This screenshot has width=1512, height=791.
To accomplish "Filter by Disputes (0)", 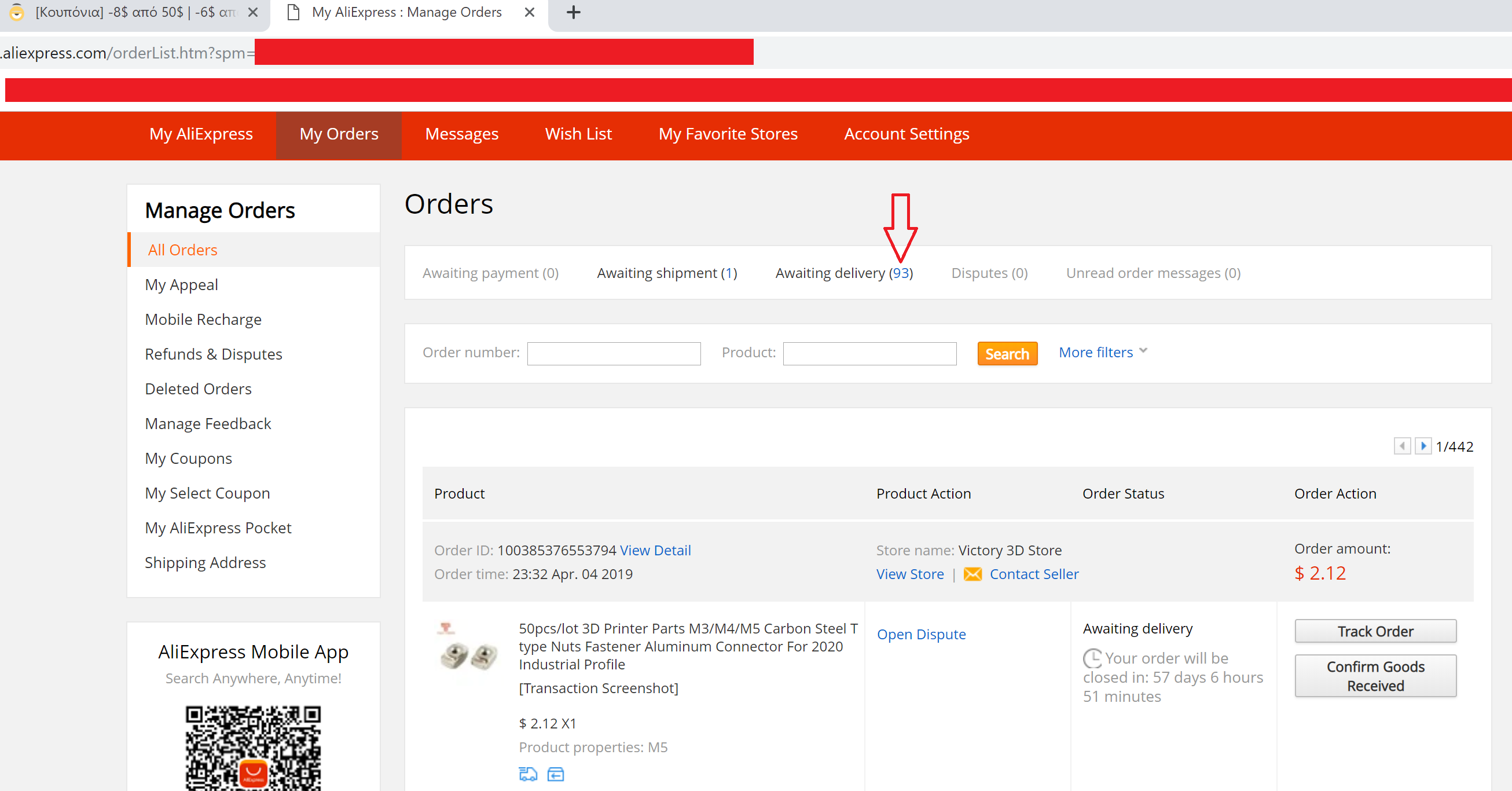I will pos(990,273).
